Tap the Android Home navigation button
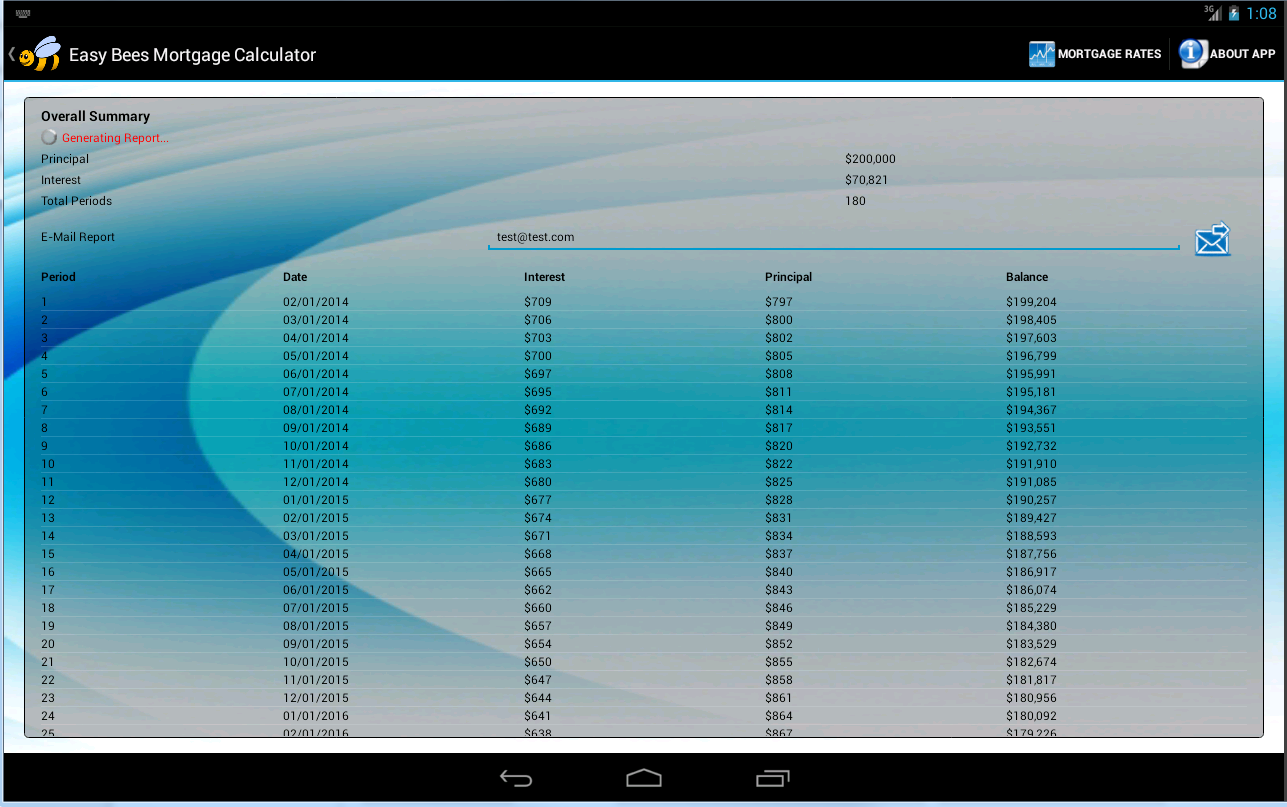This screenshot has height=807, width=1287. click(x=644, y=778)
